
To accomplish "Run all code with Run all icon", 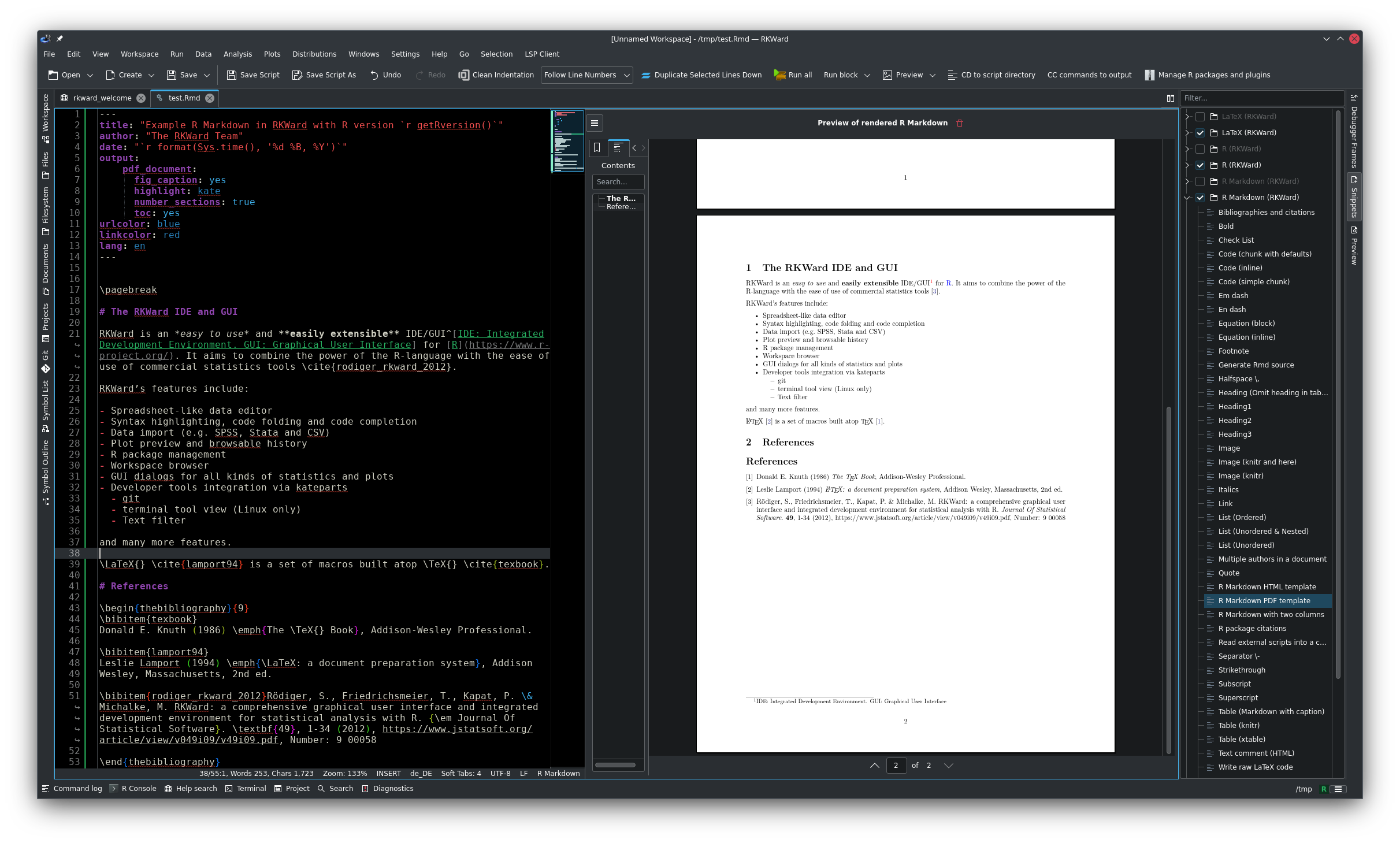I will pyautogui.click(x=779, y=75).
